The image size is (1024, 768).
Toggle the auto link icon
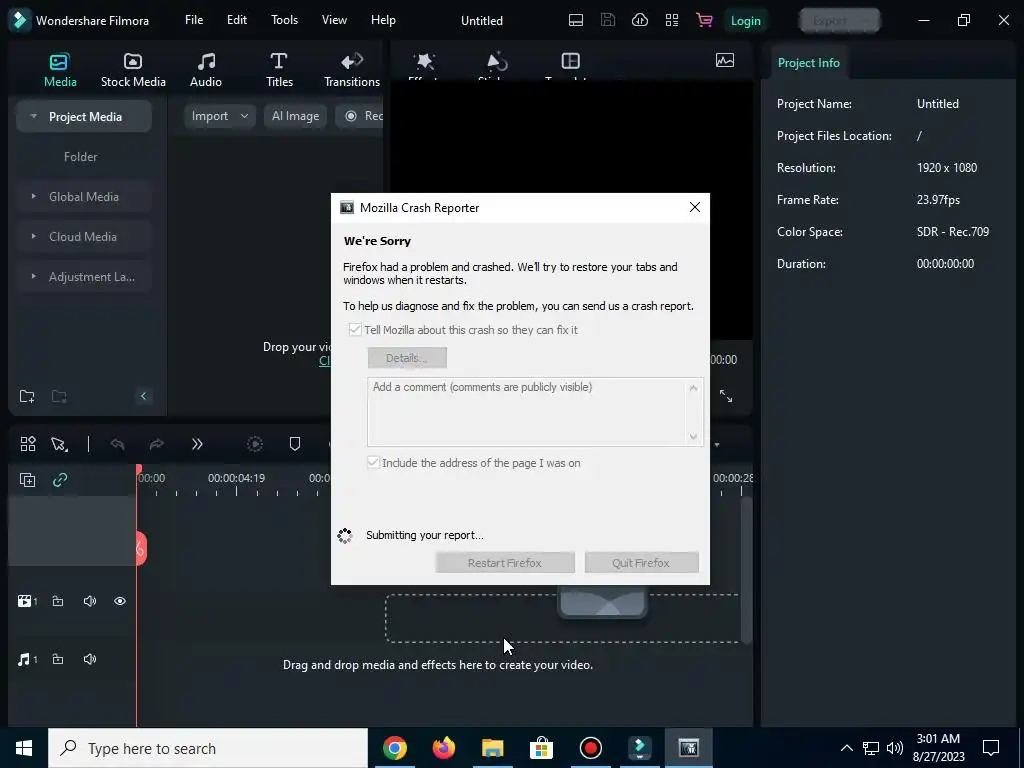tap(60, 480)
